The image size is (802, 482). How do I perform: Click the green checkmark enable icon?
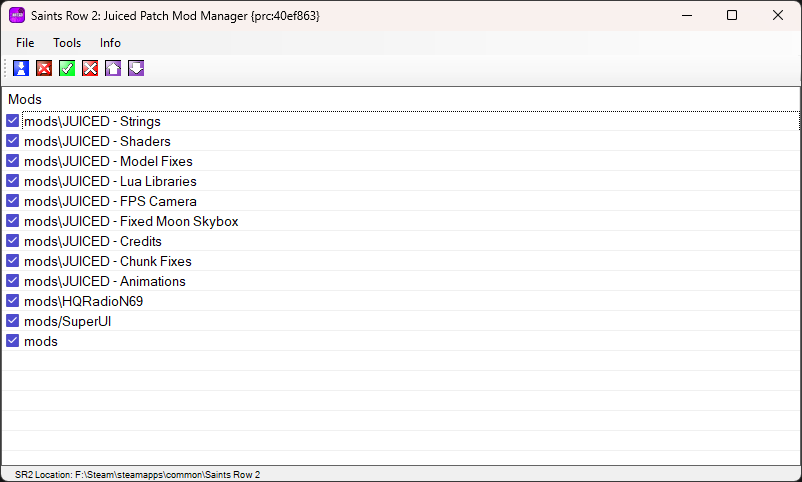(x=67, y=68)
